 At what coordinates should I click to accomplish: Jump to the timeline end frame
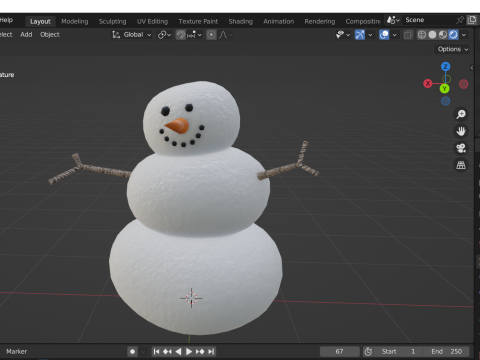(211, 351)
